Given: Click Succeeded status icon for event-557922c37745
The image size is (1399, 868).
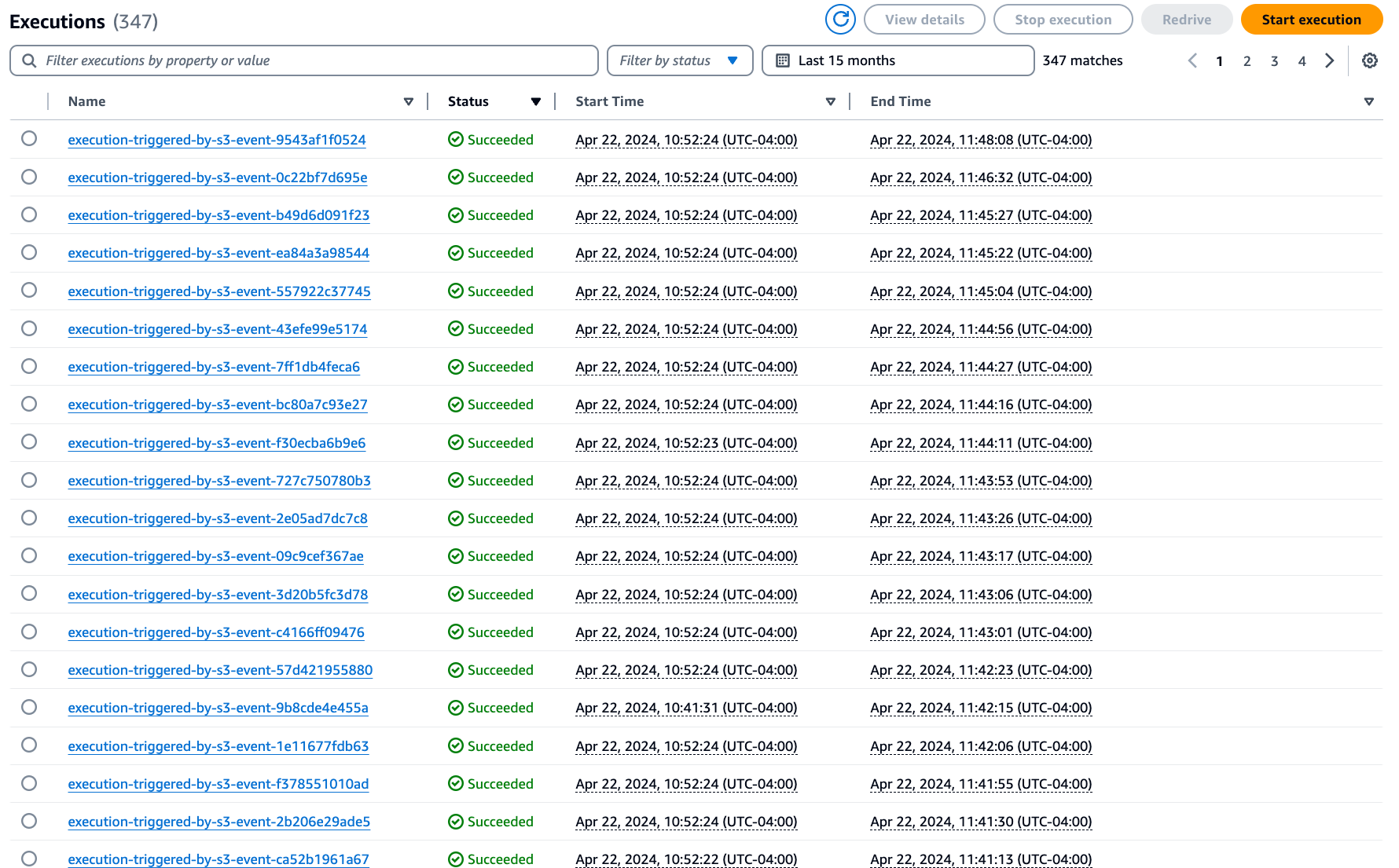Looking at the screenshot, I should (x=456, y=291).
